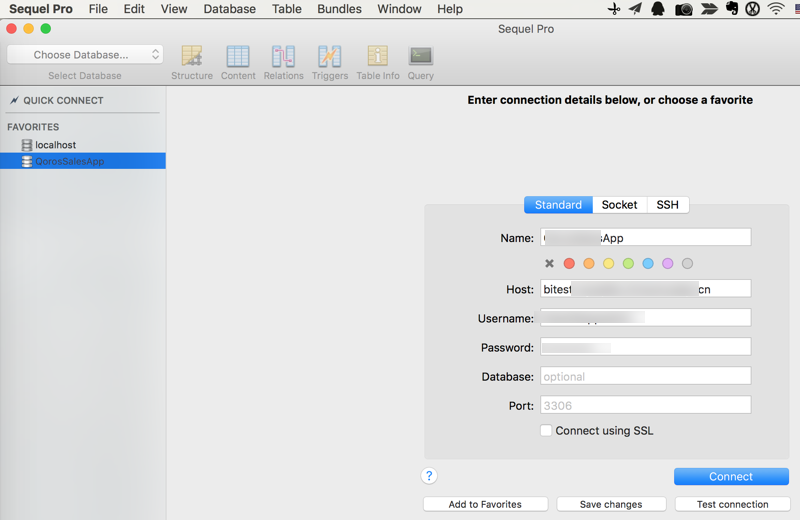This screenshot has width=800, height=520.
Task: Click the paper plane icon in menu bar
Action: point(635,9)
